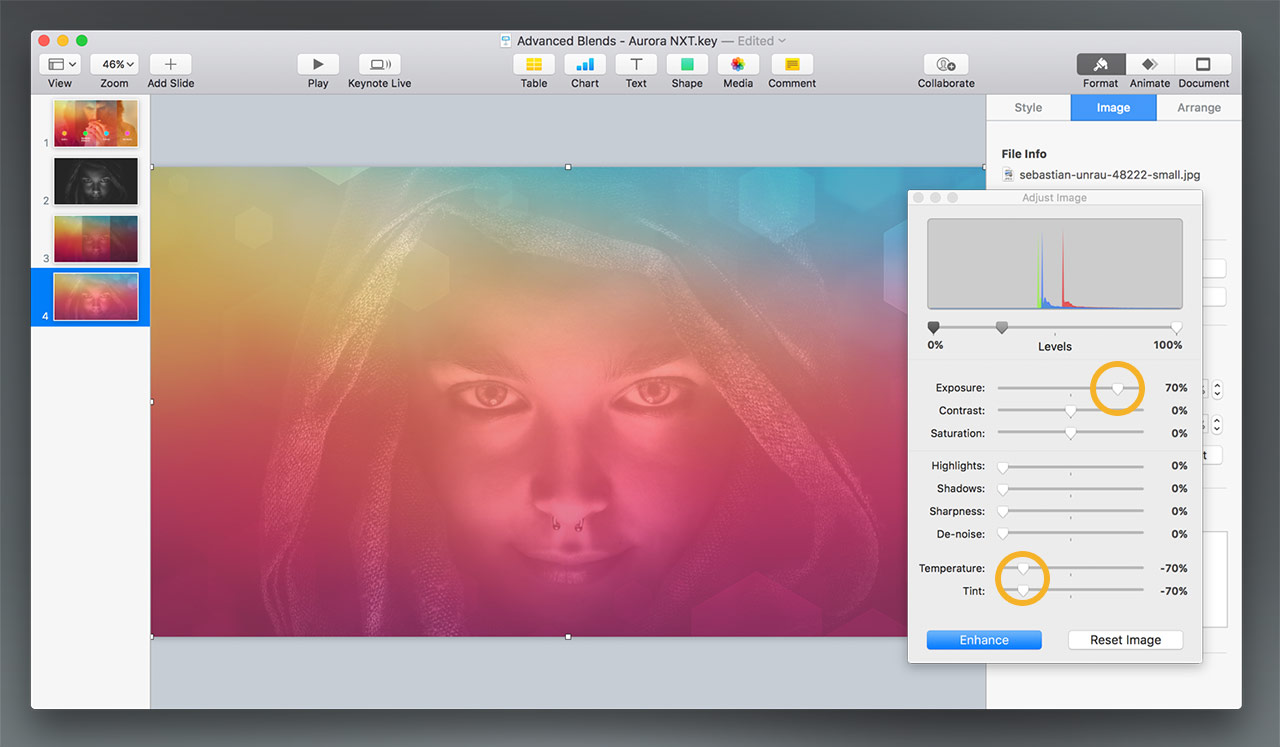Screen dimensions: 1280x747
Task: Click the Add Slide plus button
Action: click(x=171, y=64)
